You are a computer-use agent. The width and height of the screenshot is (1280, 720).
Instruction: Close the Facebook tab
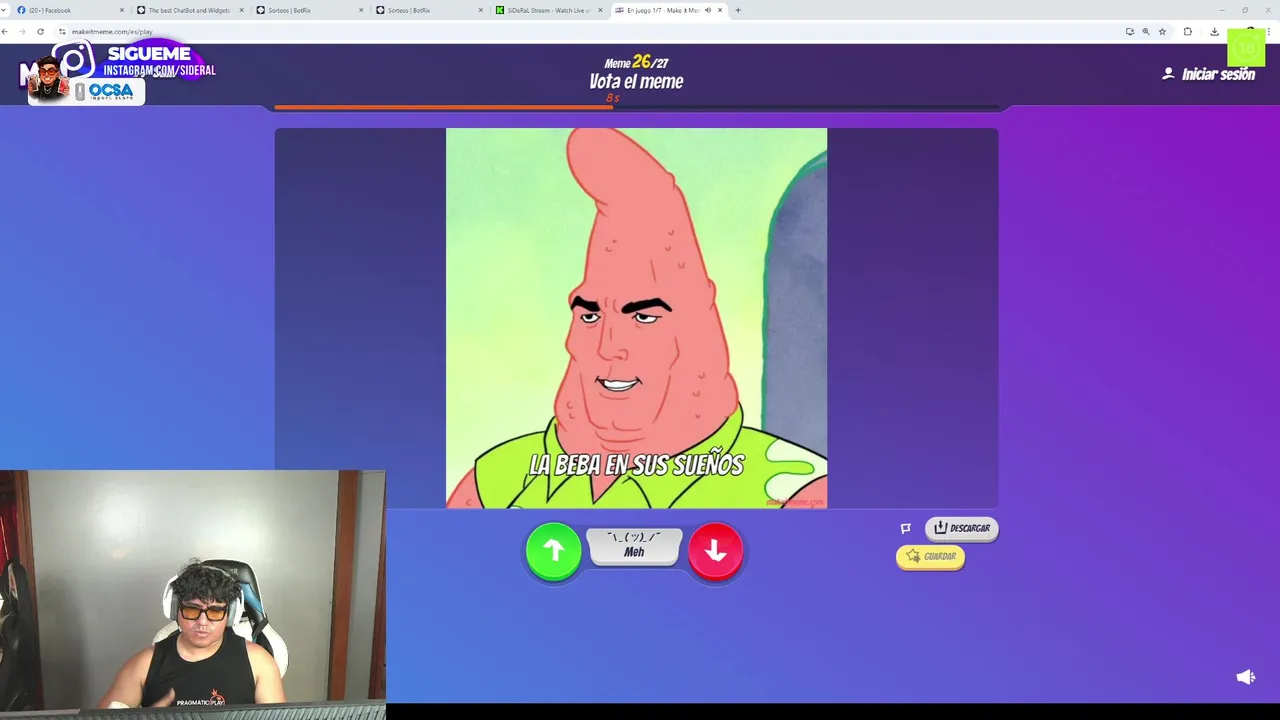pyautogui.click(x=122, y=10)
